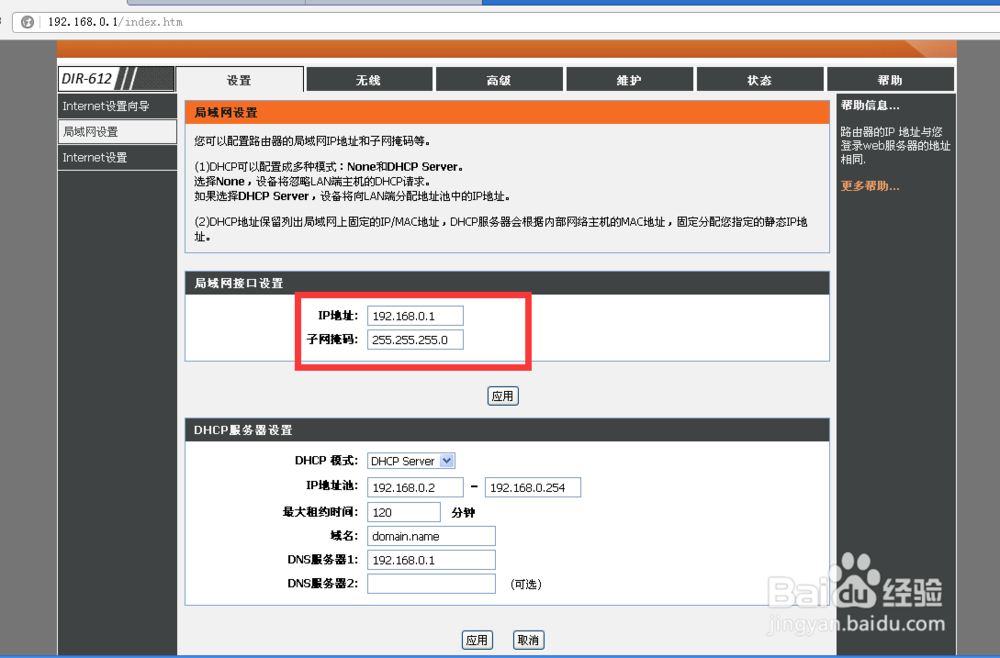Click the 分钟 unit label

463,513
